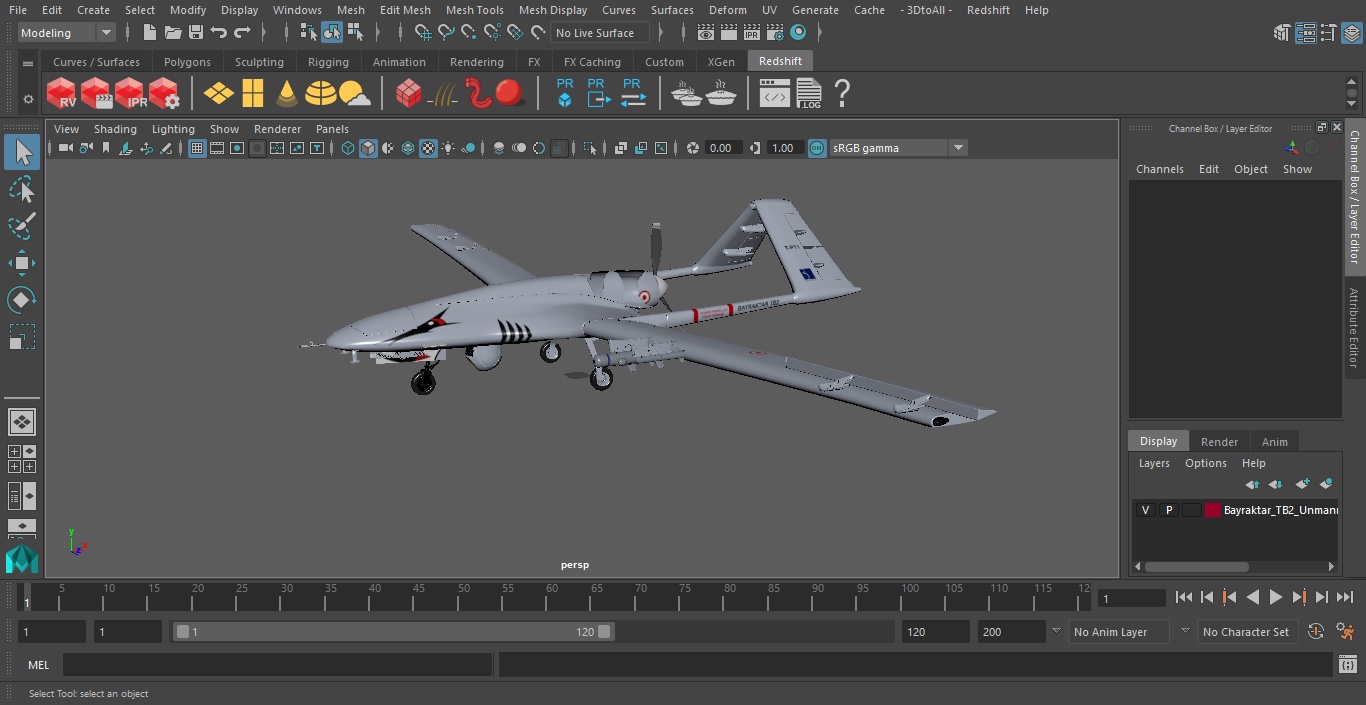Image resolution: width=1366 pixels, height=705 pixels.
Task: Click the MEL command line input
Action: pos(277,665)
